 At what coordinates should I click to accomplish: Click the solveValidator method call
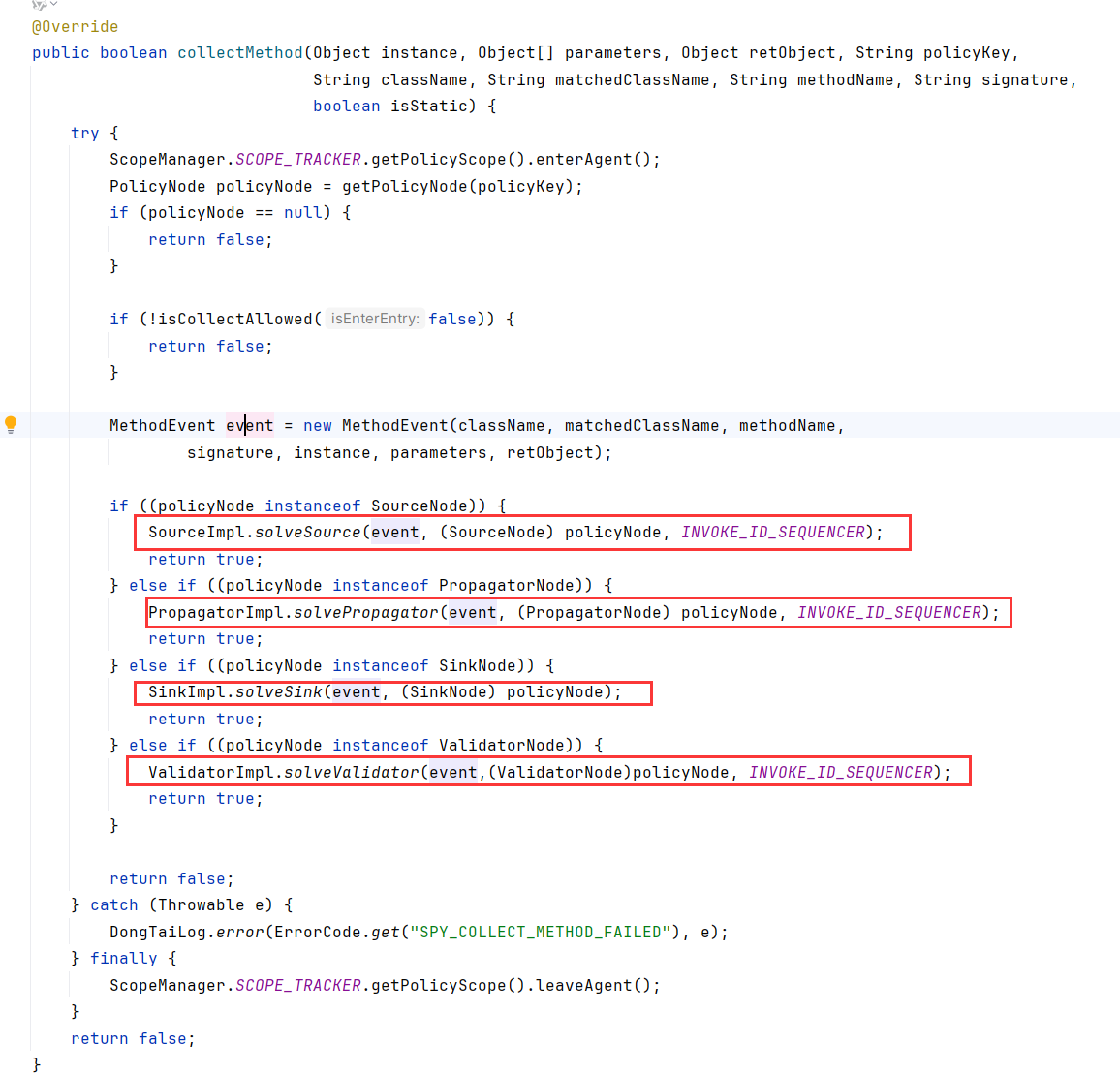click(x=351, y=773)
